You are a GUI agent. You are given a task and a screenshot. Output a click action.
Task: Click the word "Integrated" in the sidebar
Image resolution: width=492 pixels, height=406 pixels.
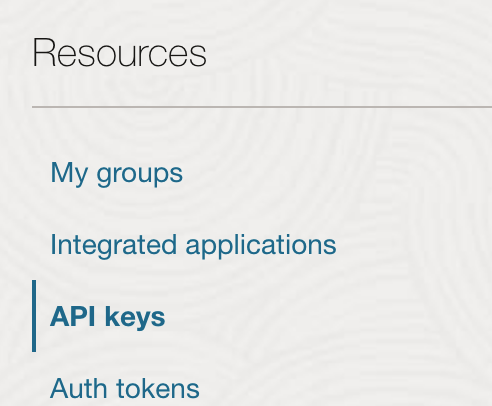tap(113, 245)
